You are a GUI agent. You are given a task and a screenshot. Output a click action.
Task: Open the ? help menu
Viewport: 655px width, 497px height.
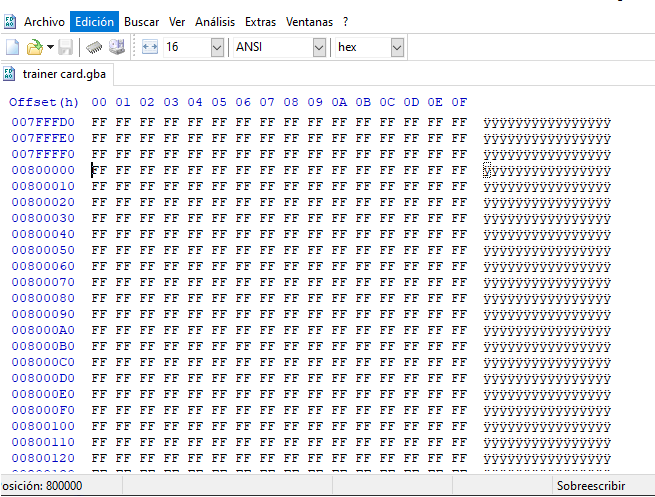(346, 21)
